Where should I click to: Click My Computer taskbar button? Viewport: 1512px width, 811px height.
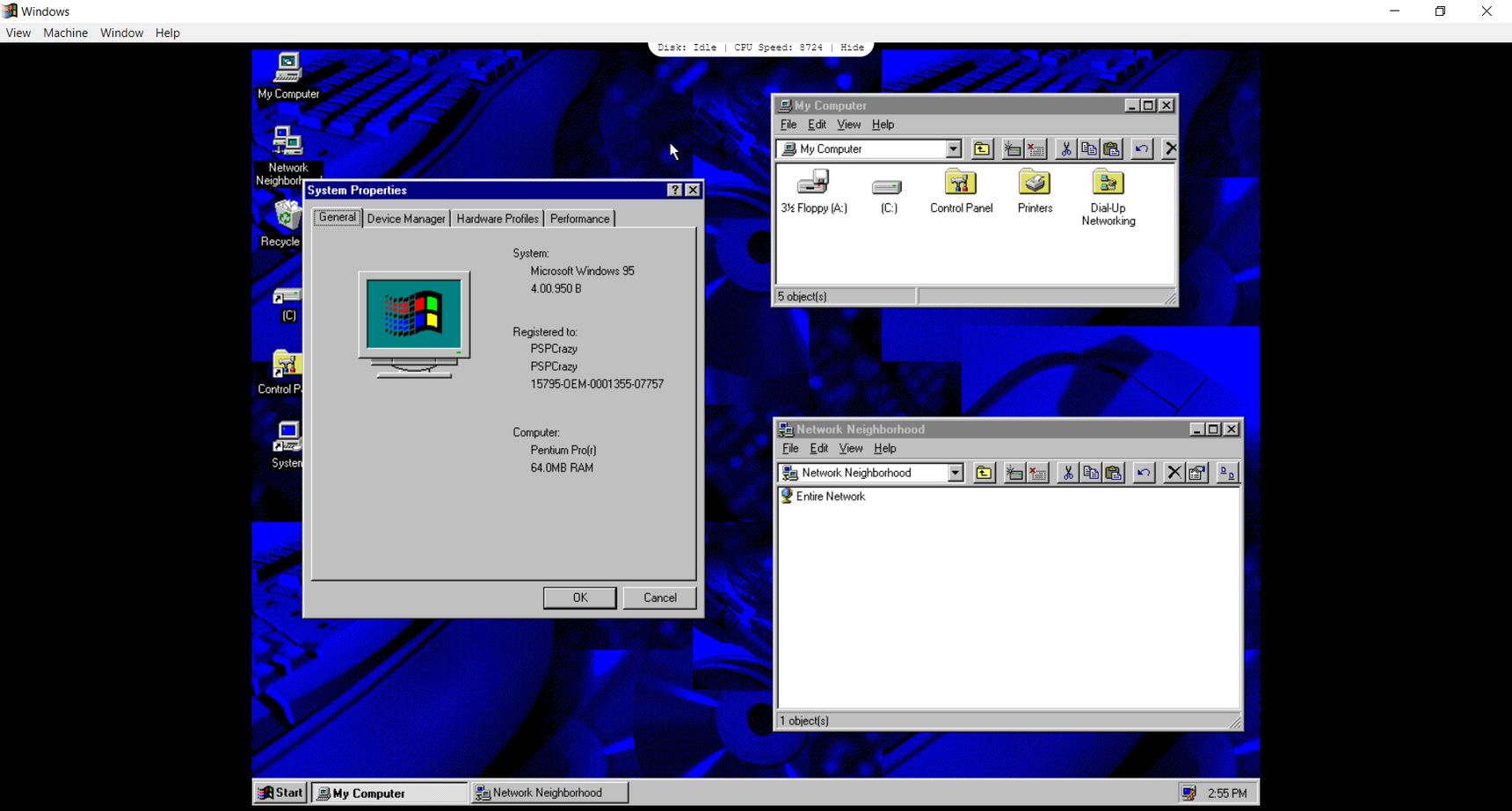pyautogui.click(x=389, y=793)
